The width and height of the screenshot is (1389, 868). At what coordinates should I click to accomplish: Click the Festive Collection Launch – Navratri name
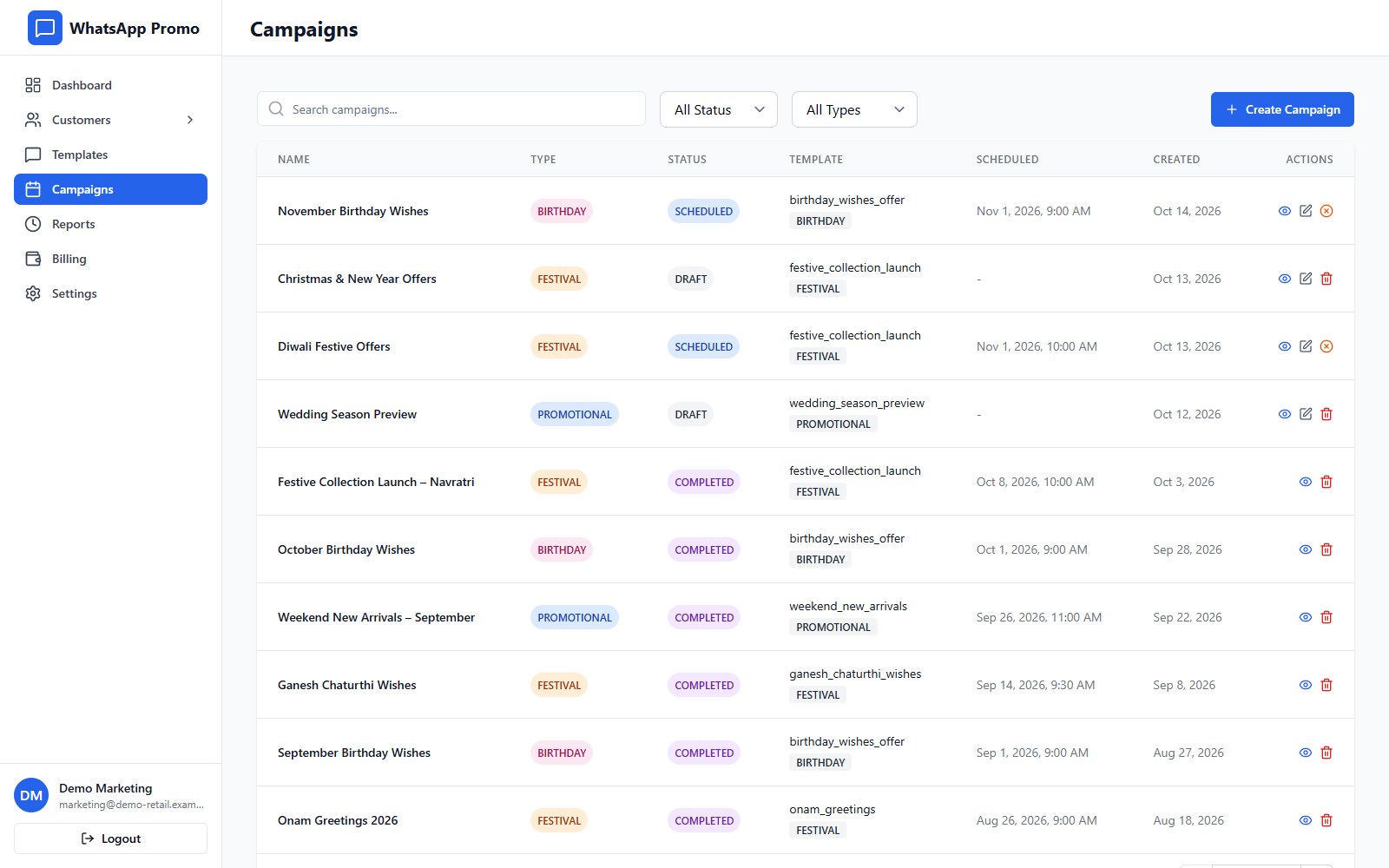[x=376, y=482]
